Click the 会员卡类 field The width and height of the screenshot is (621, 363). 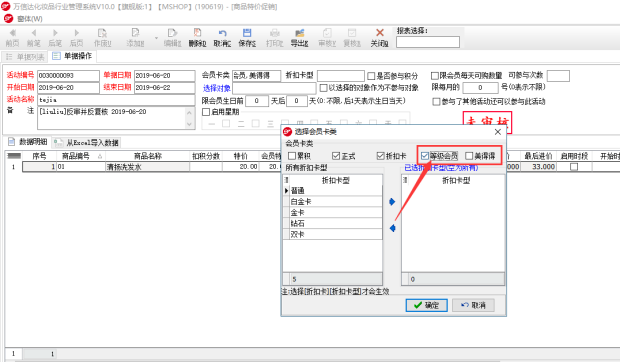(x=256, y=75)
